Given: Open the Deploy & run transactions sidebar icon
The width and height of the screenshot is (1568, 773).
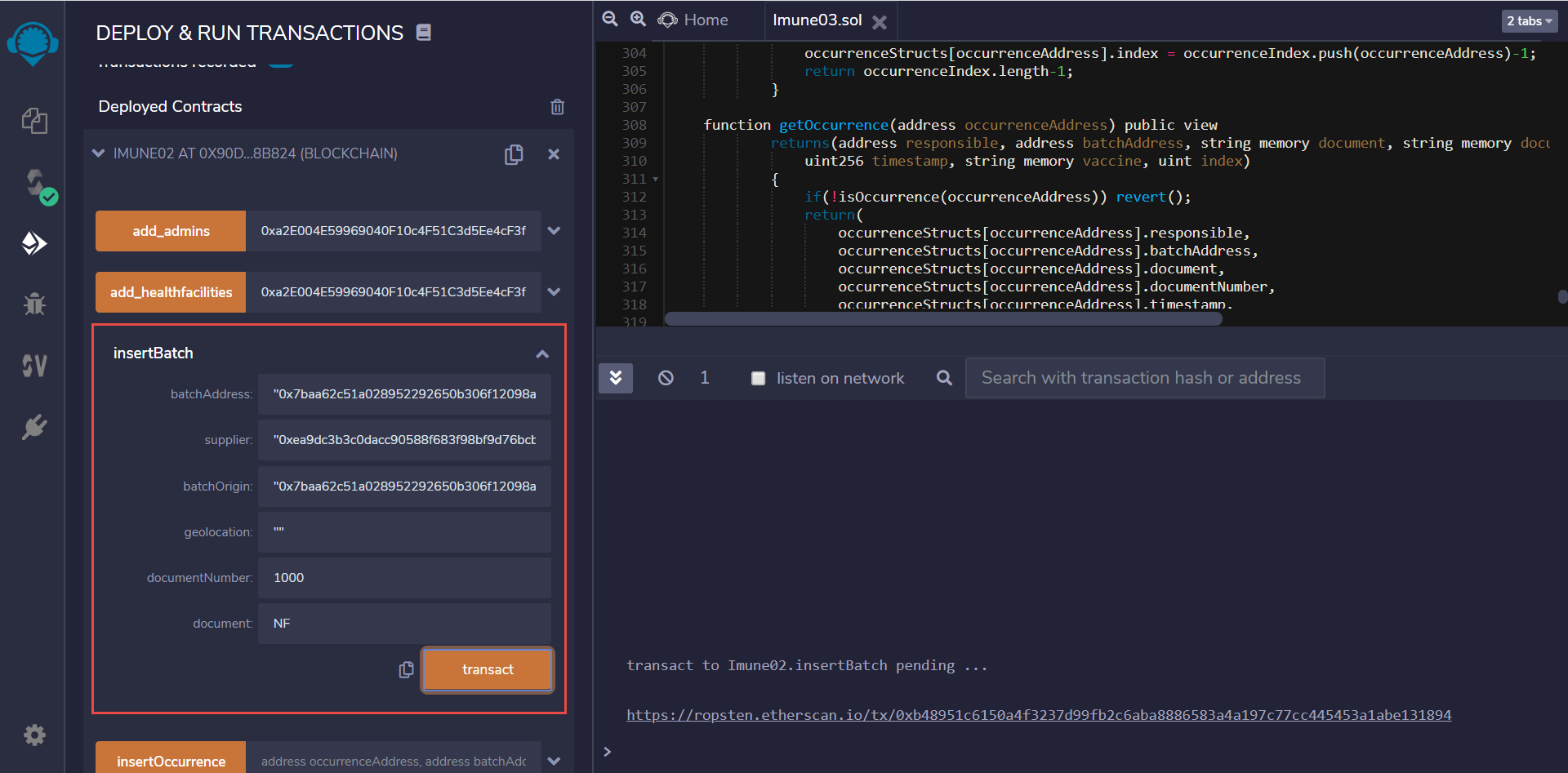Looking at the screenshot, I should 33,243.
